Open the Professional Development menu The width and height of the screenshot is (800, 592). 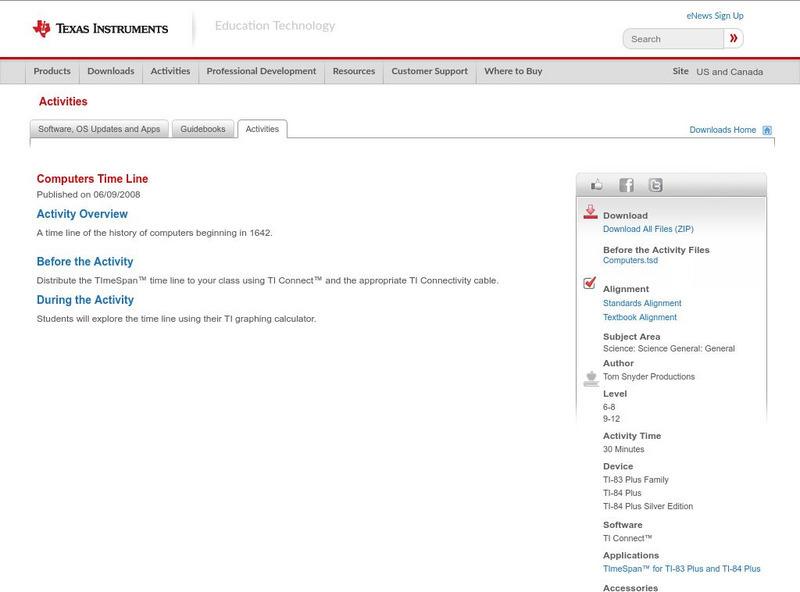[x=261, y=72]
